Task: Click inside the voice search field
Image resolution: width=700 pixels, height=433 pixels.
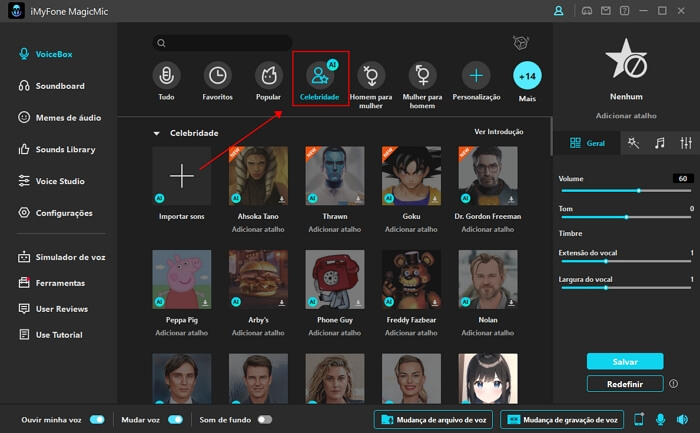Action: pos(222,43)
